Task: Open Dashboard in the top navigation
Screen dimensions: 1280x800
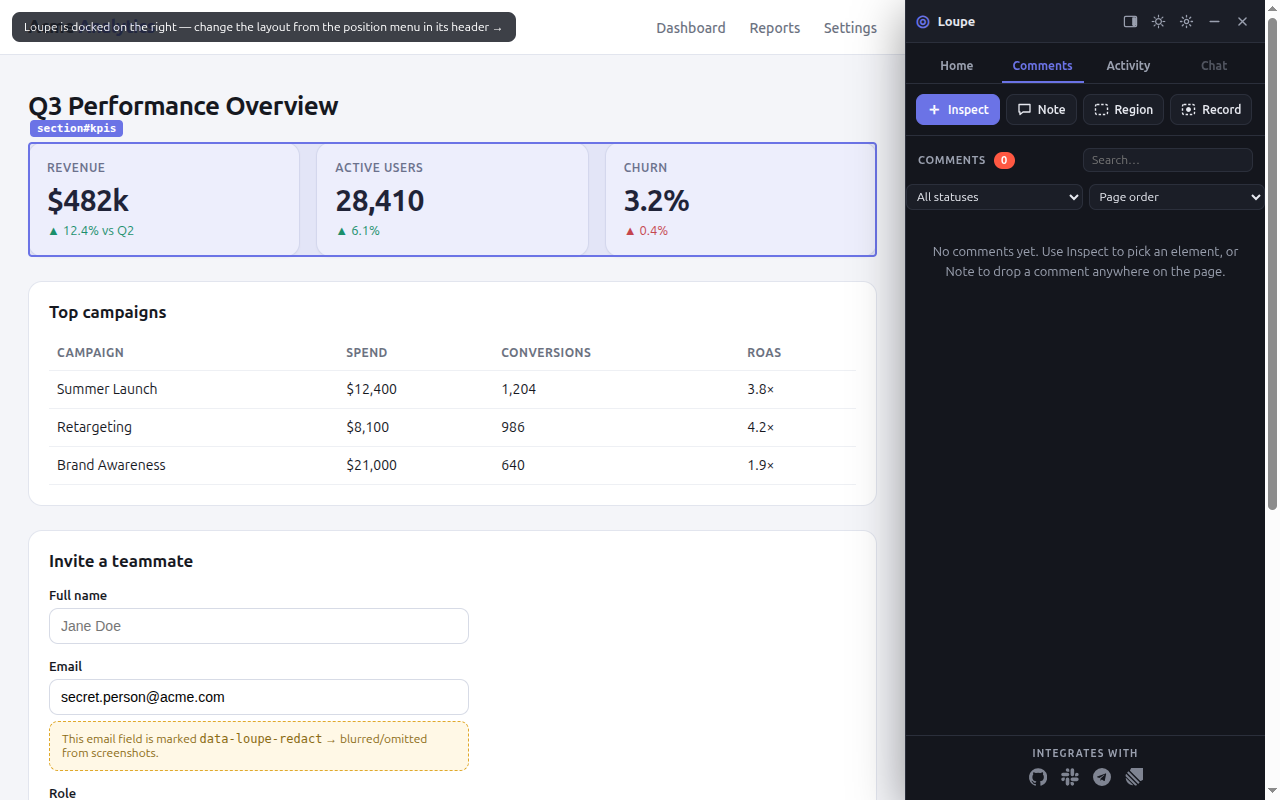Action: [691, 28]
